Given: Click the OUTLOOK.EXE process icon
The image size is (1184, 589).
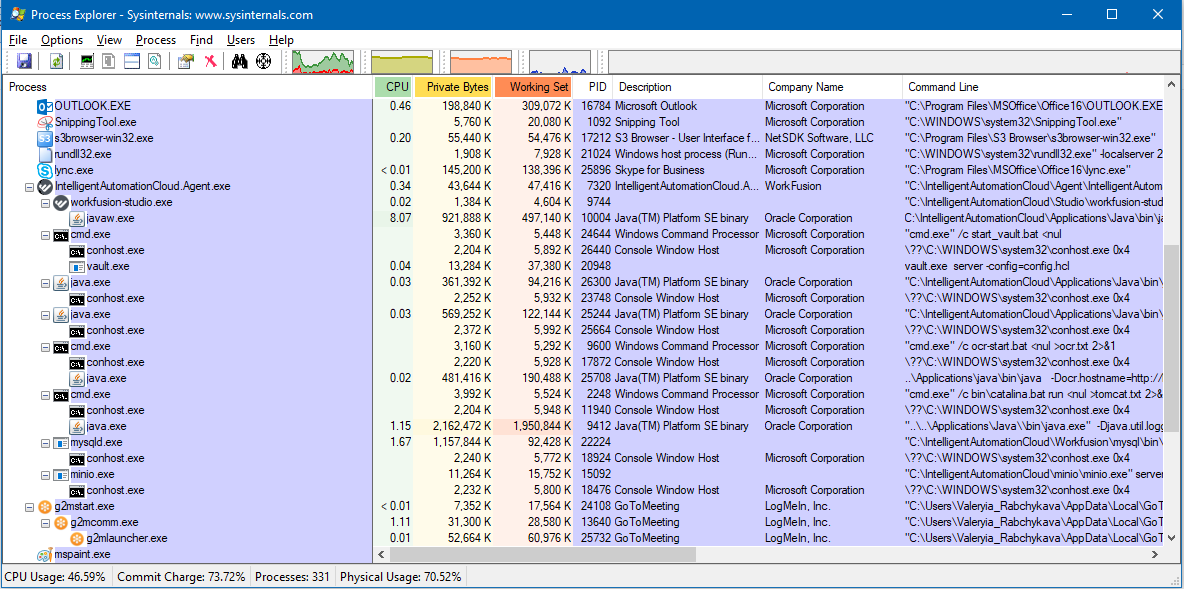Looking at the screenshot, I should click(45, 106).
